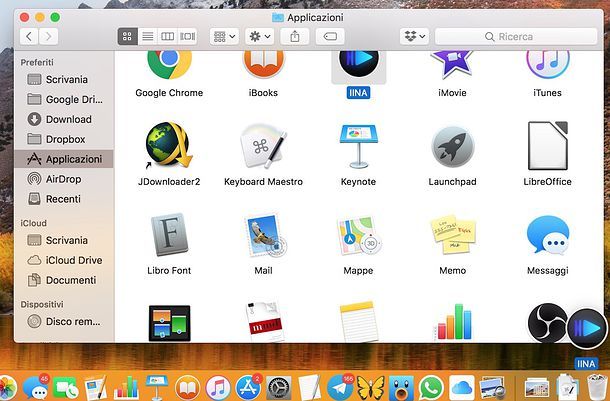
Task: Click the Share toolbar button
Action: click(295, 37)
